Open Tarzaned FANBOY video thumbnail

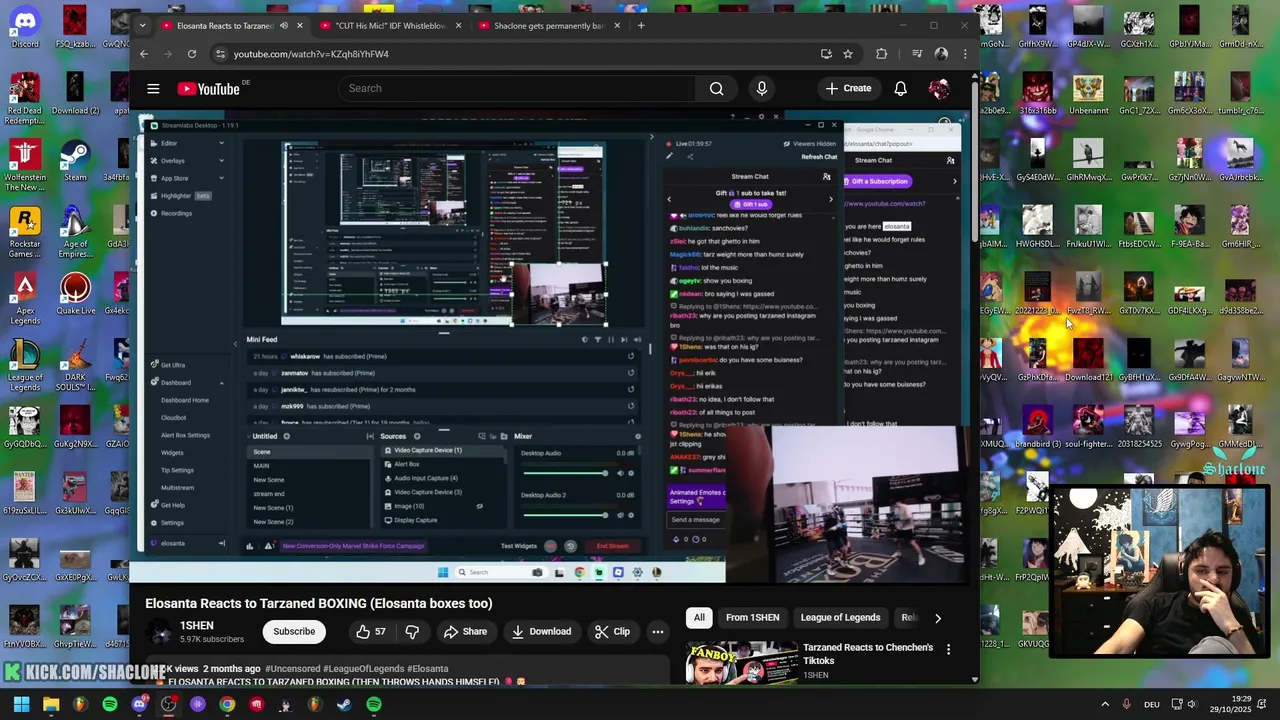point(741,662)
